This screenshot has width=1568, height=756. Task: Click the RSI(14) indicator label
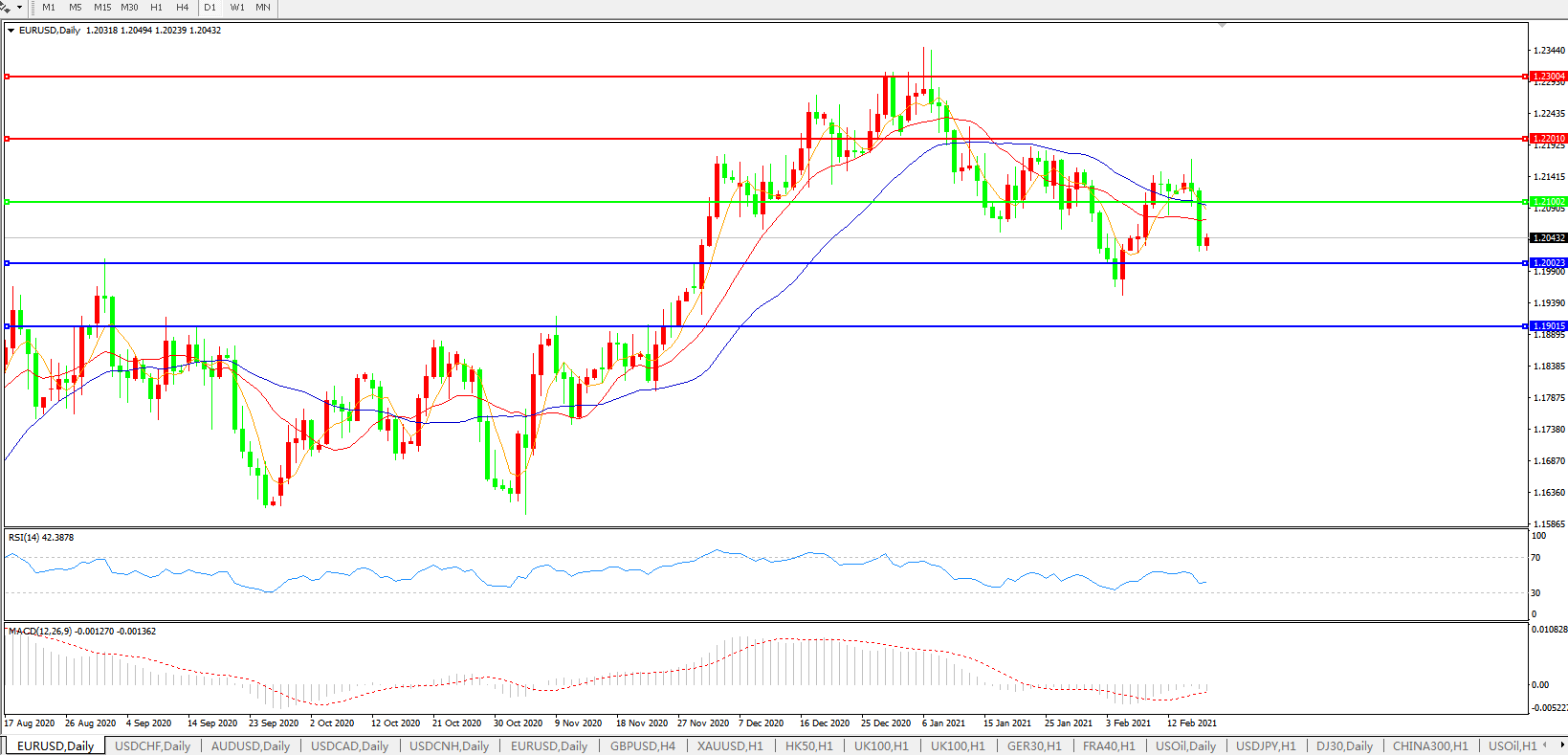tap(41, 538)
